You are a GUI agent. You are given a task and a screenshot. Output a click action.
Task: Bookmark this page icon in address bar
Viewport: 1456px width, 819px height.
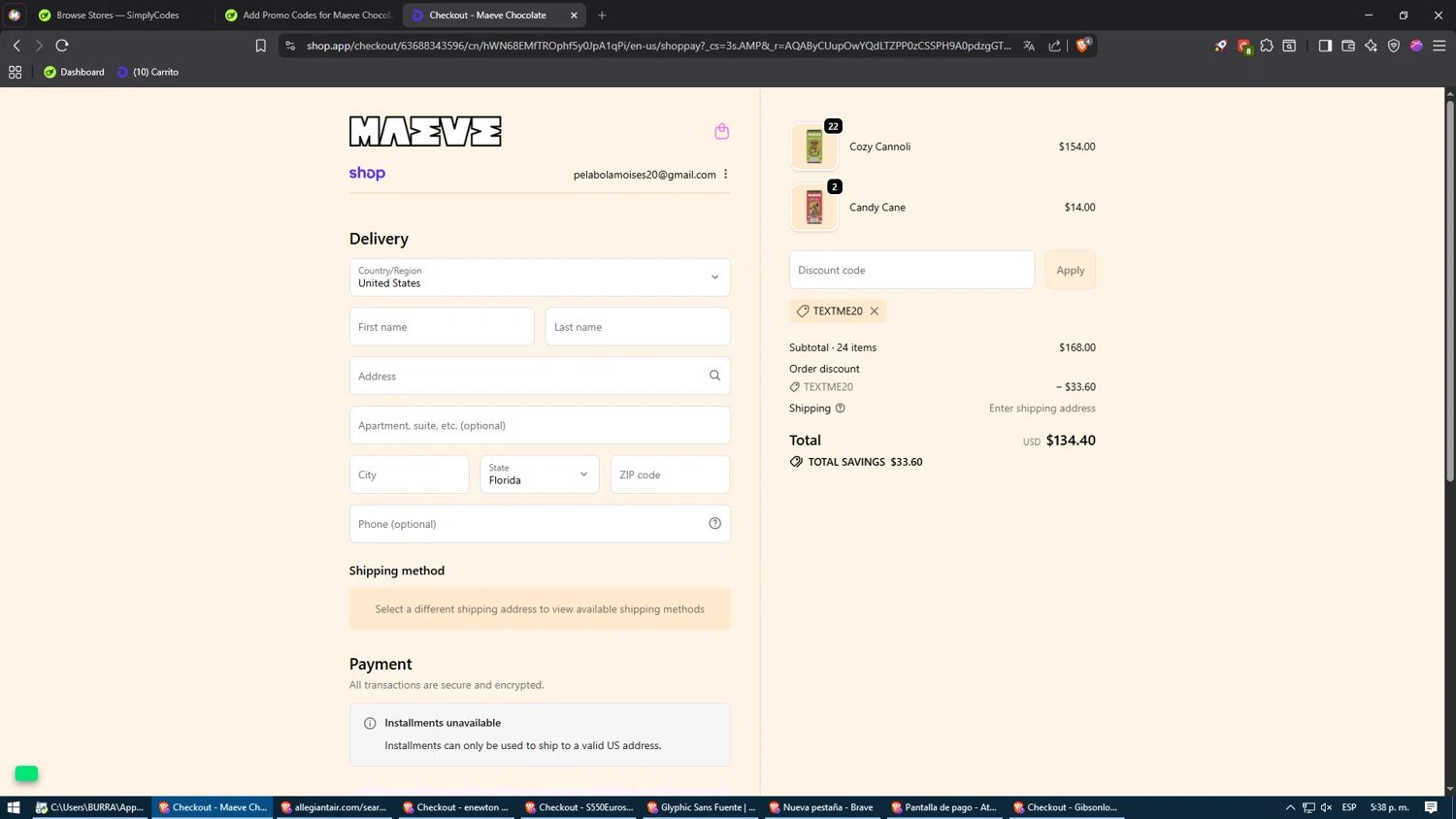coord(260,46)
